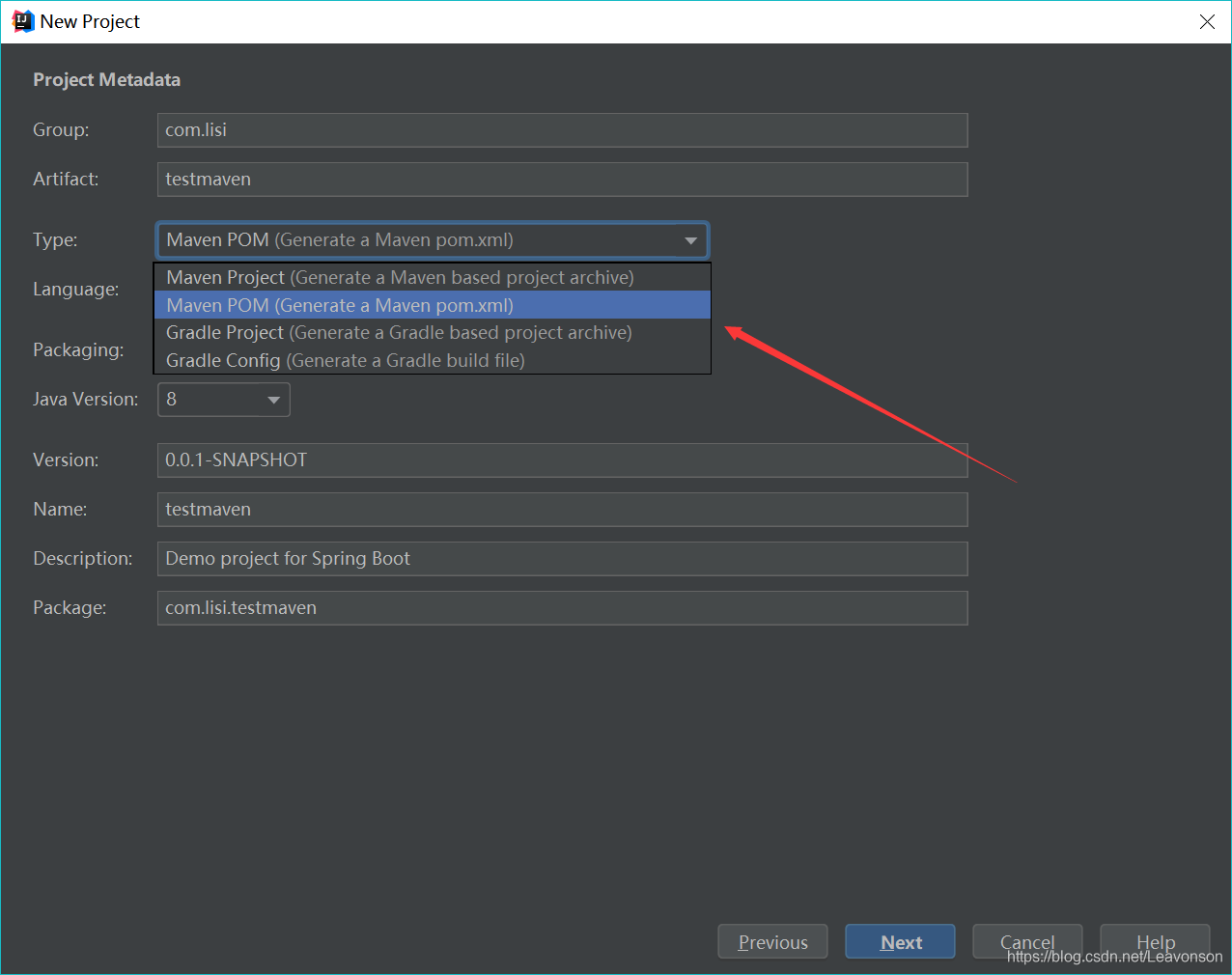Open the Java Version dropdown
Screen dimensions: 1232x975
pyautogui.click(x=224, y=400)
